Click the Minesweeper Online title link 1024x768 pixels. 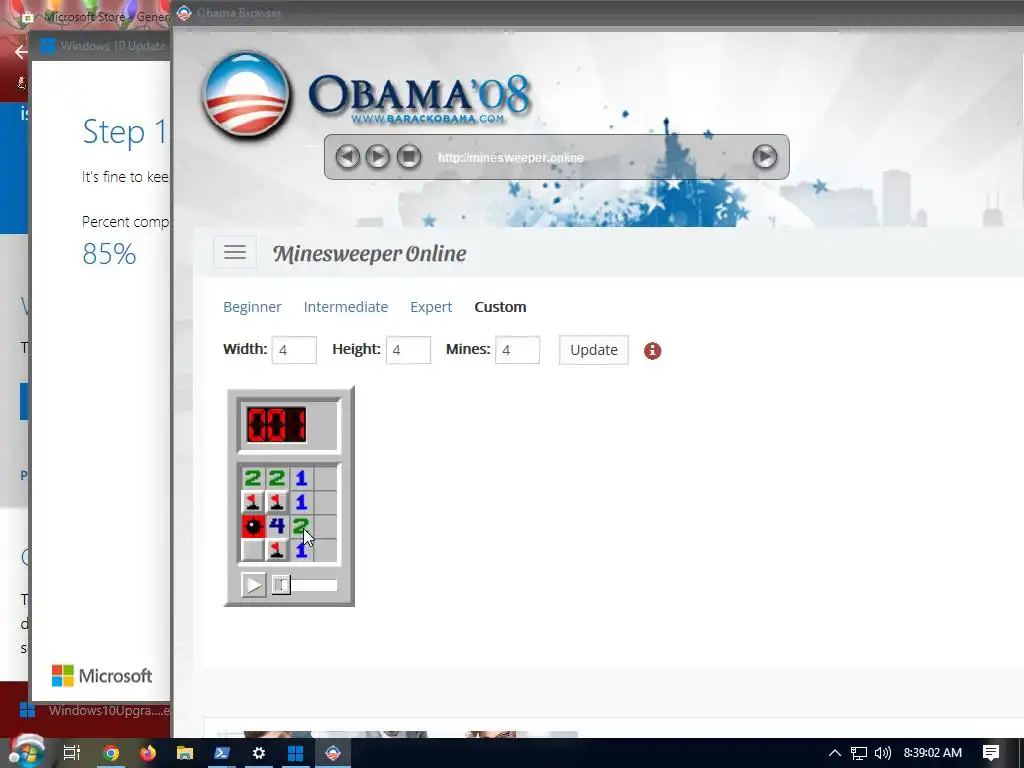pyautogui.click(x=369, y=253)
